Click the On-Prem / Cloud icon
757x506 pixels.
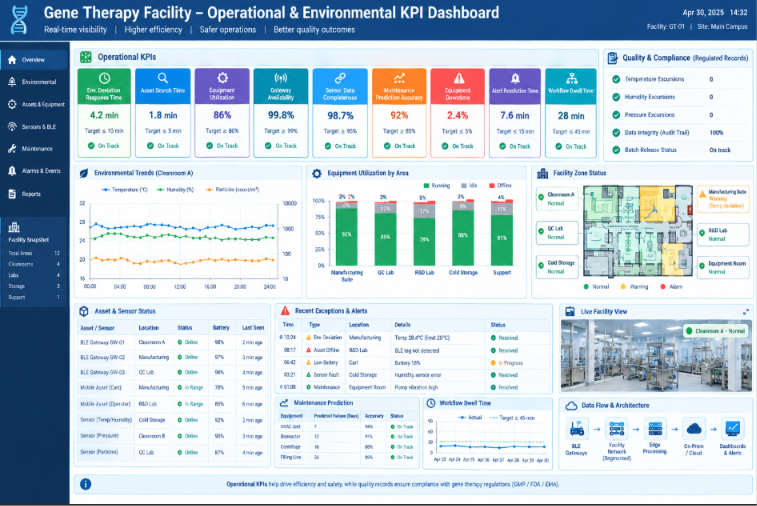694,429
